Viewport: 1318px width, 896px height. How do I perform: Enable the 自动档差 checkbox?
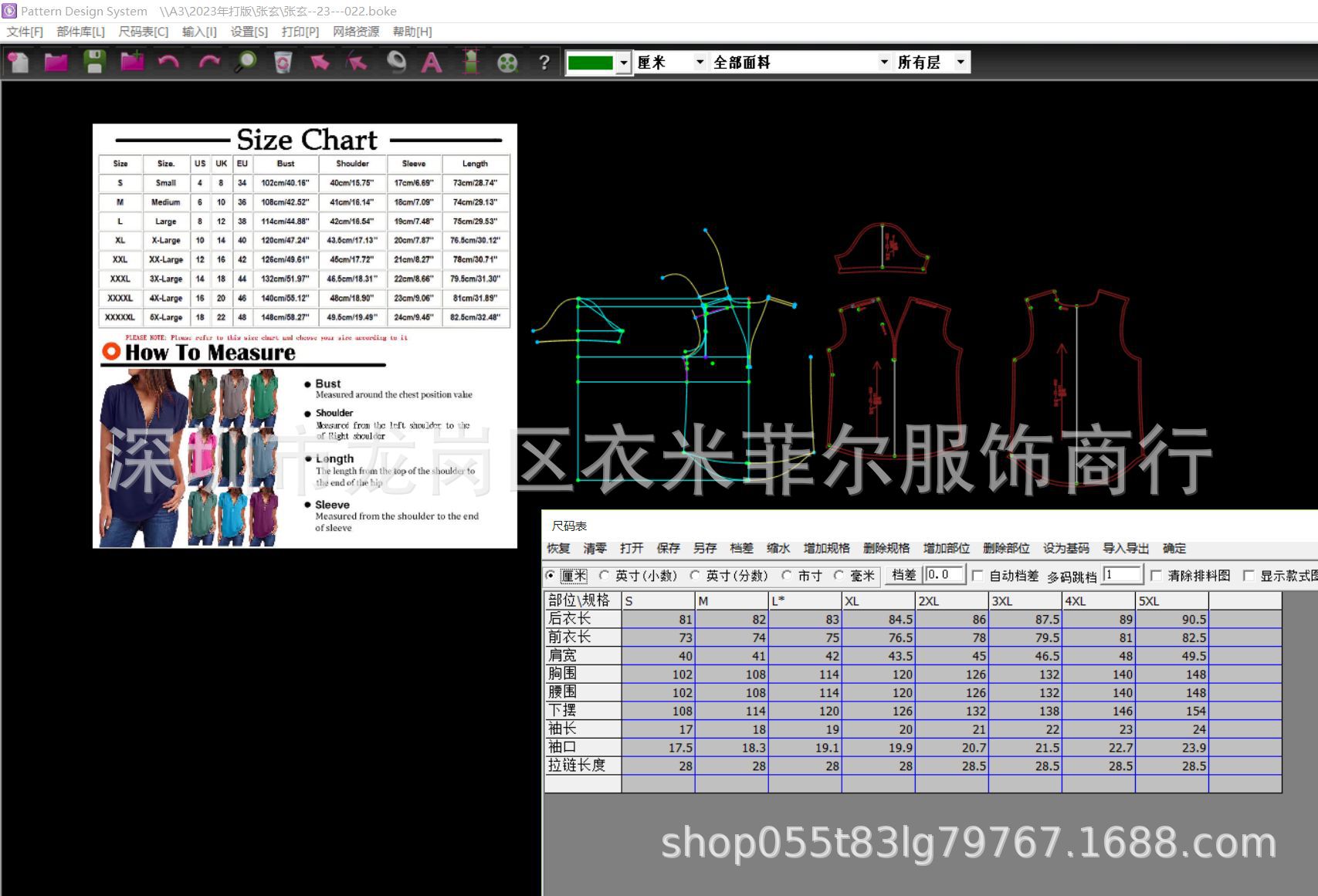[977, 576]
